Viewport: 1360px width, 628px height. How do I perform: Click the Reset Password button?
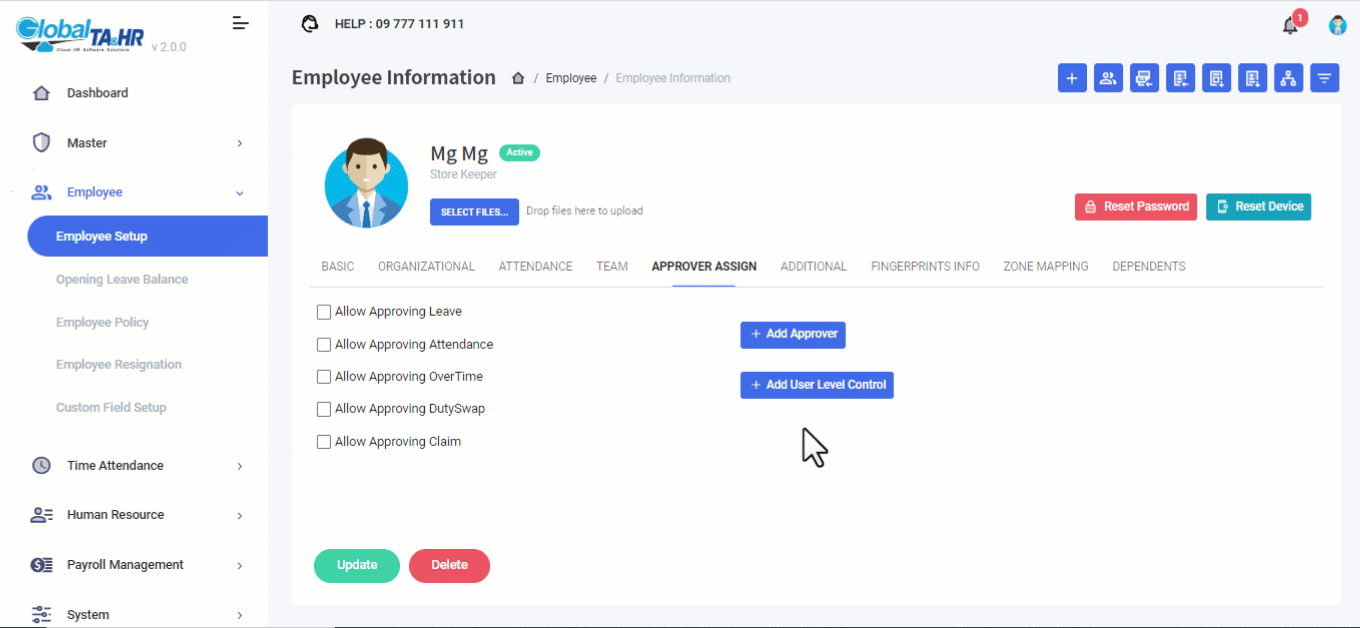pyautogui.click(x=1136, y=207)
